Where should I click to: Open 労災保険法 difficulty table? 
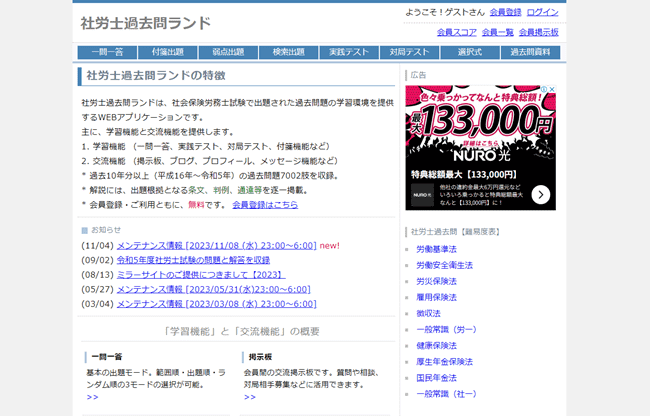pyautogui.click(x=436, y=281)
